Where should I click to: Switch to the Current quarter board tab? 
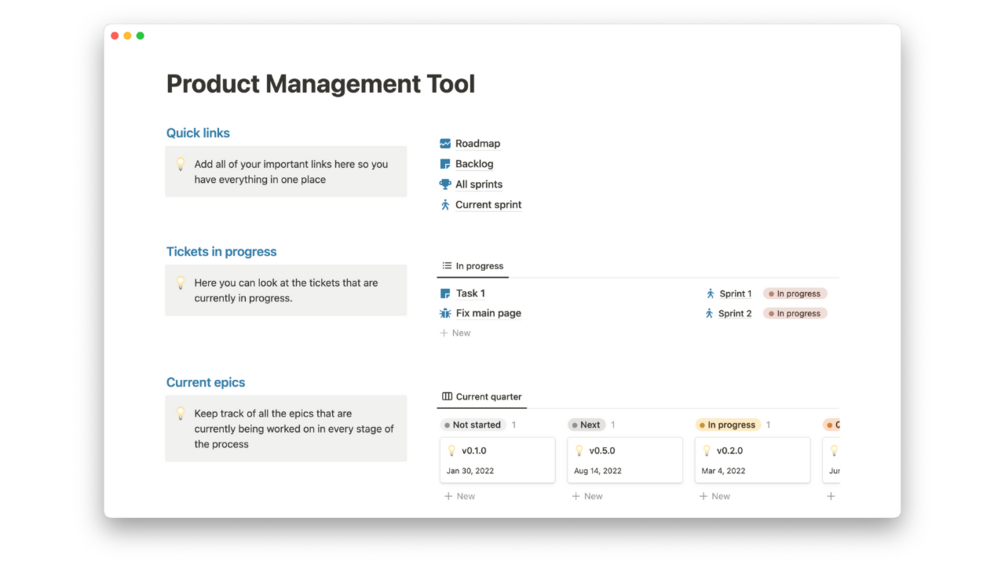click(482, 397)
